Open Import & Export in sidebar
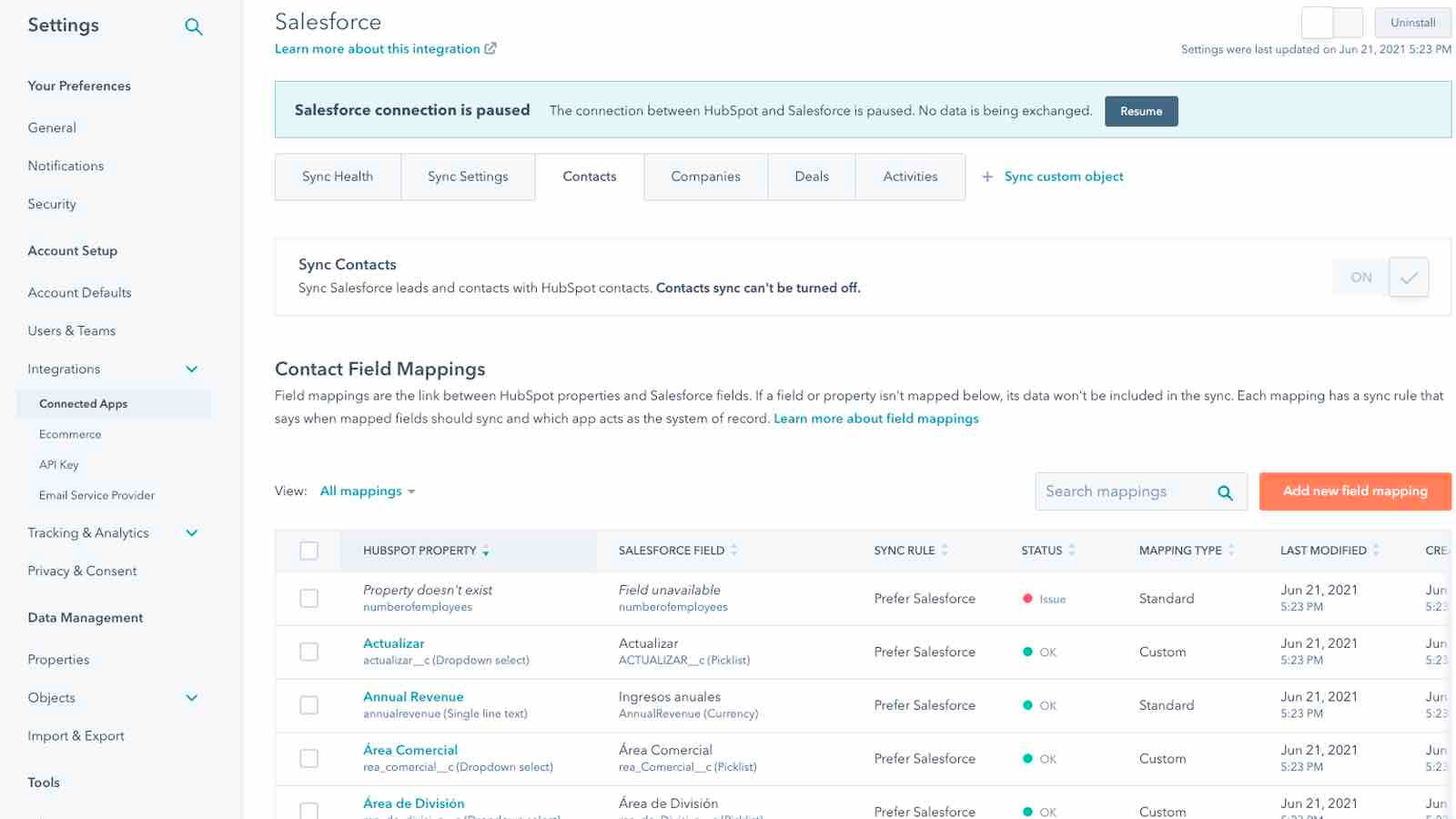 pyautogui.click(x=76, y=736)
